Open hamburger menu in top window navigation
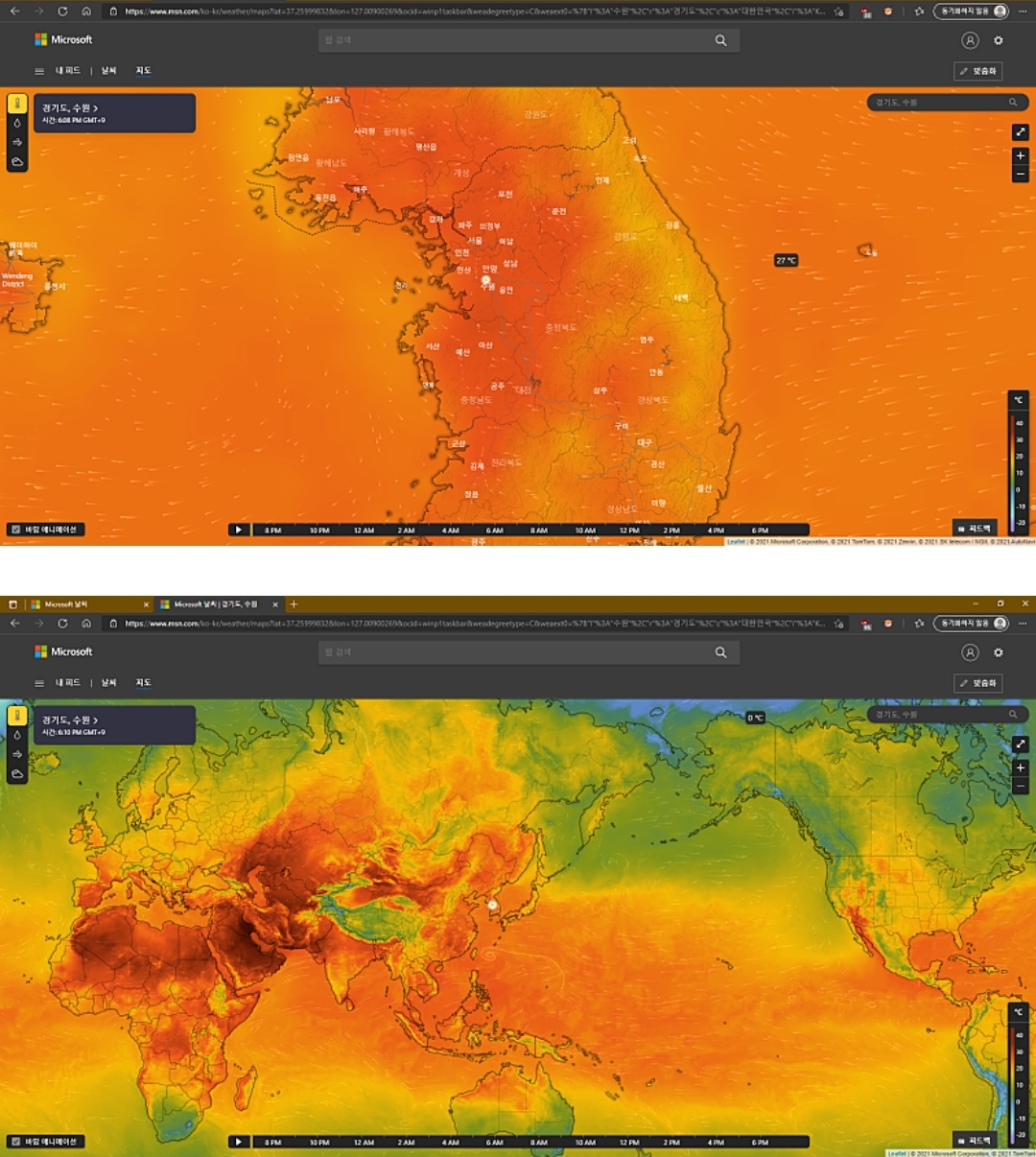This screenshot has height=1157, width=1036. [39, 71]
